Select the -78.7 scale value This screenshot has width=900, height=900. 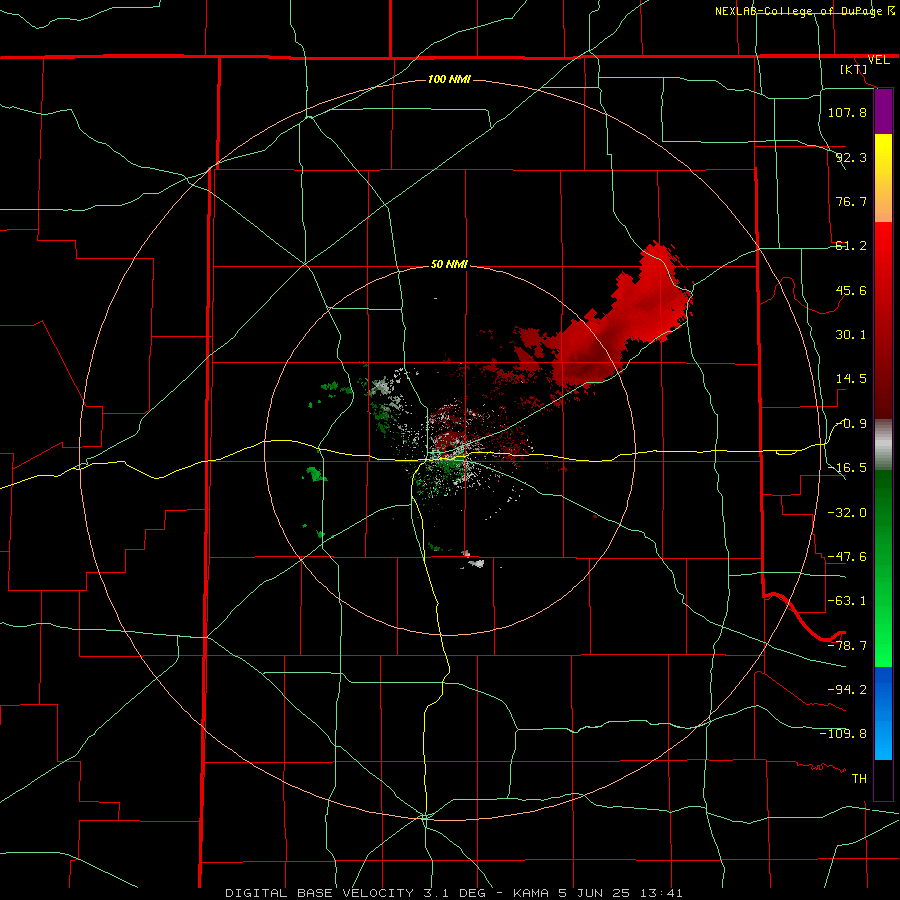[847, 646]
